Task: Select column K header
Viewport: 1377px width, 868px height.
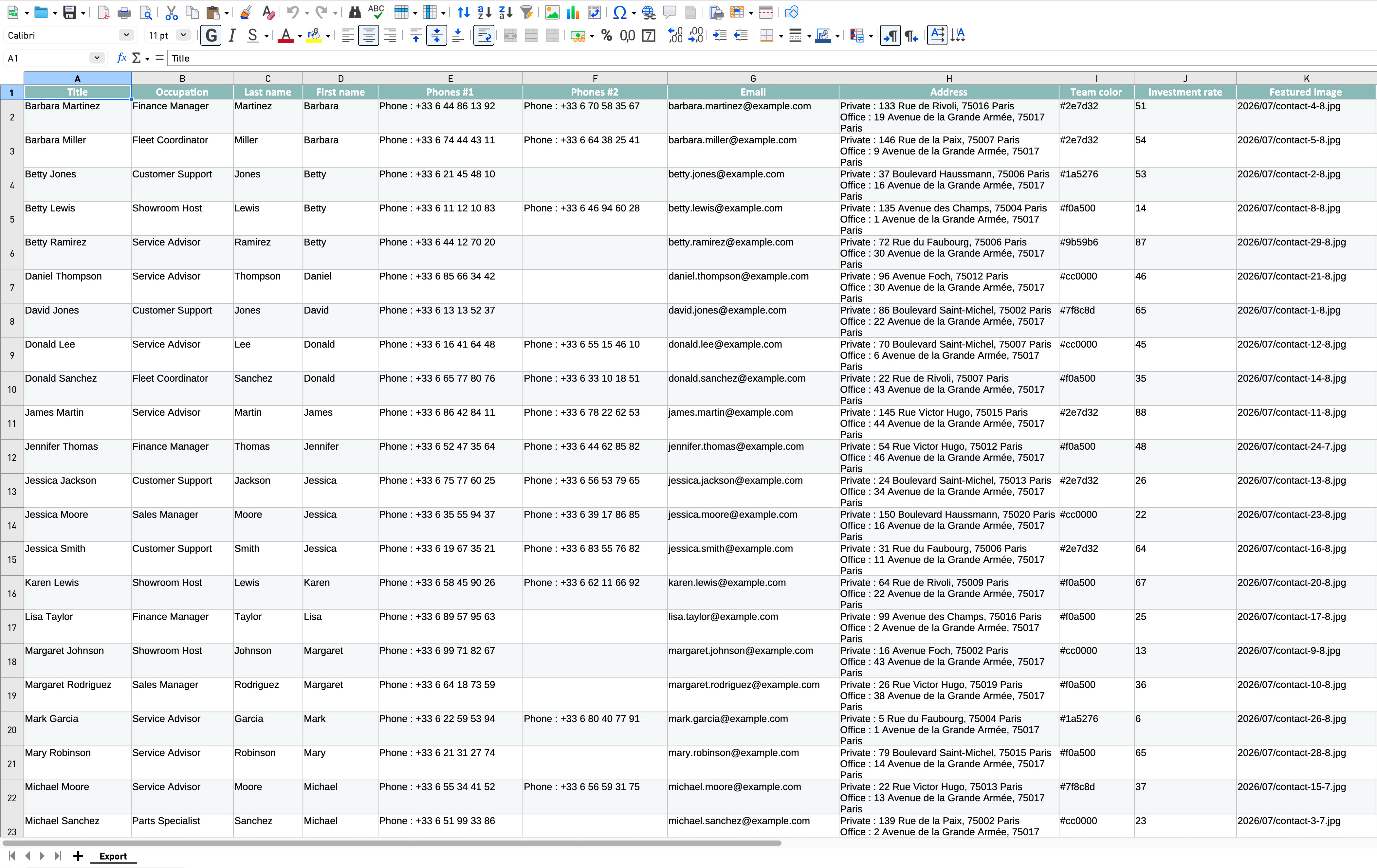Action: click(1306, 78)
